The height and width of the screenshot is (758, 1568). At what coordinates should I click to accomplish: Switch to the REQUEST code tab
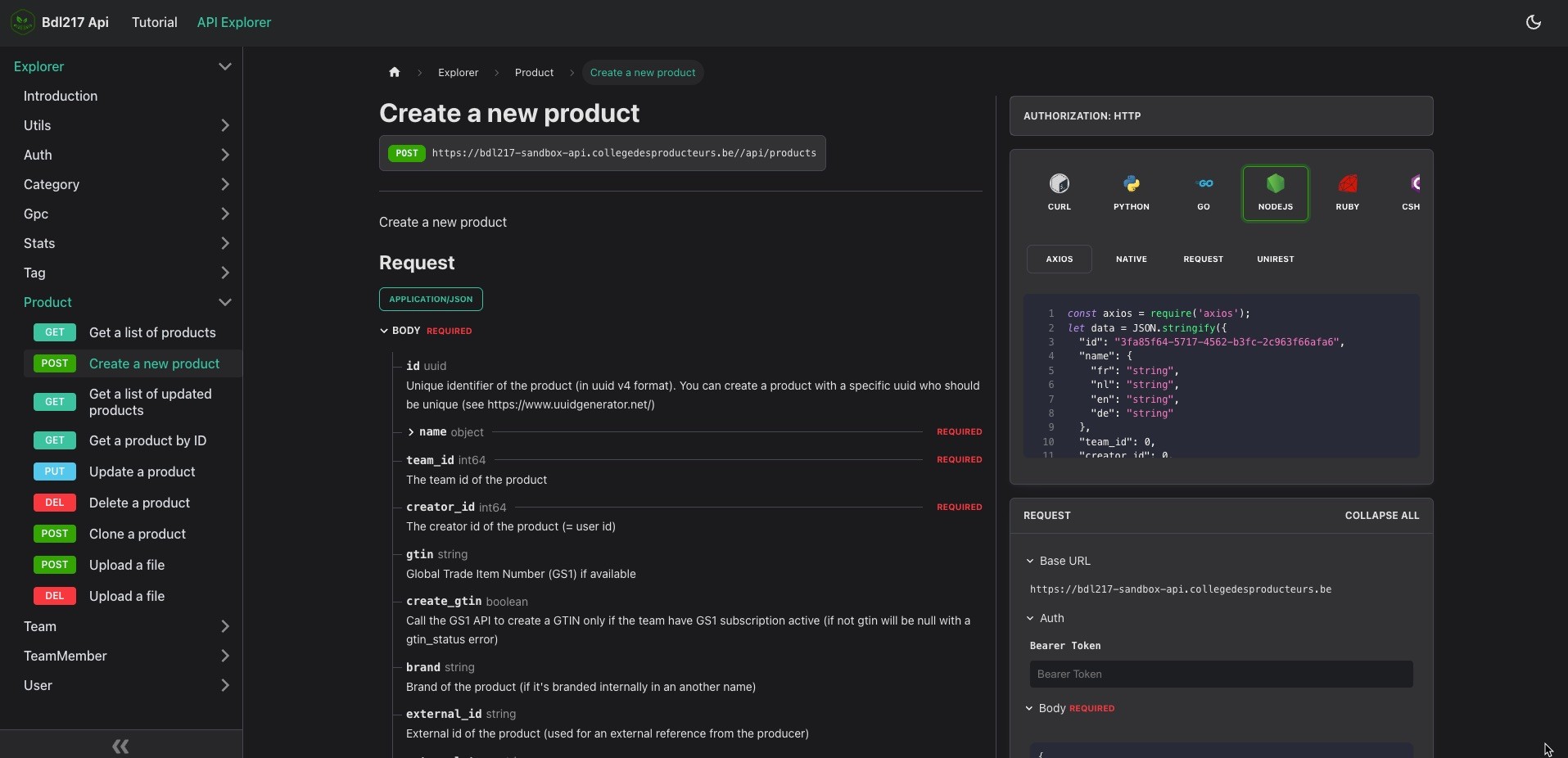click(1204, 259)
